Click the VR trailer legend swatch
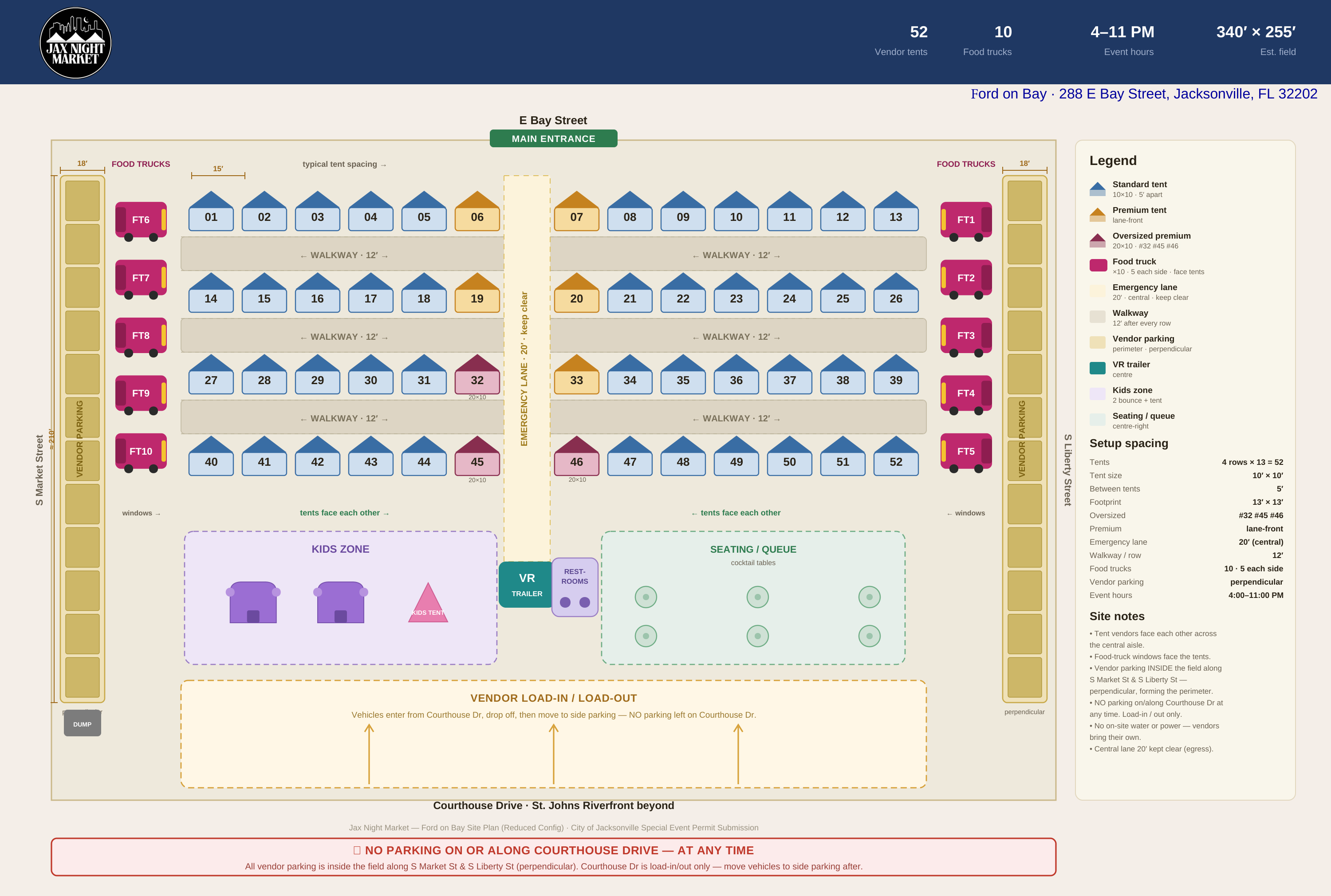 [1098, 368]
